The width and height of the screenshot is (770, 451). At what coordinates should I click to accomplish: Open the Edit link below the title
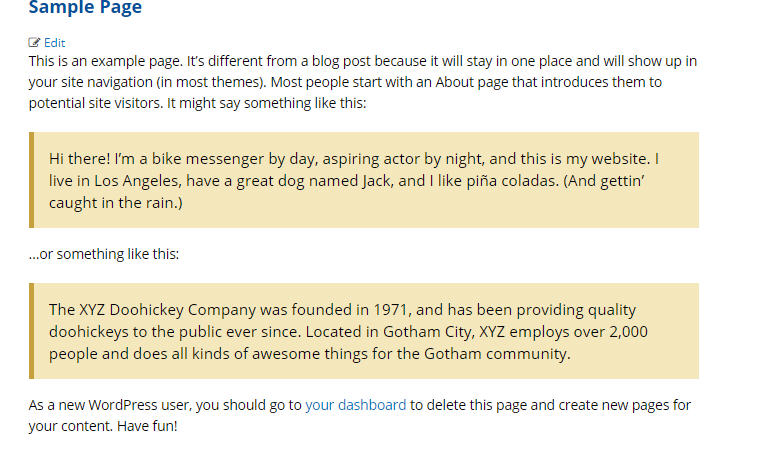click(55, 43)
